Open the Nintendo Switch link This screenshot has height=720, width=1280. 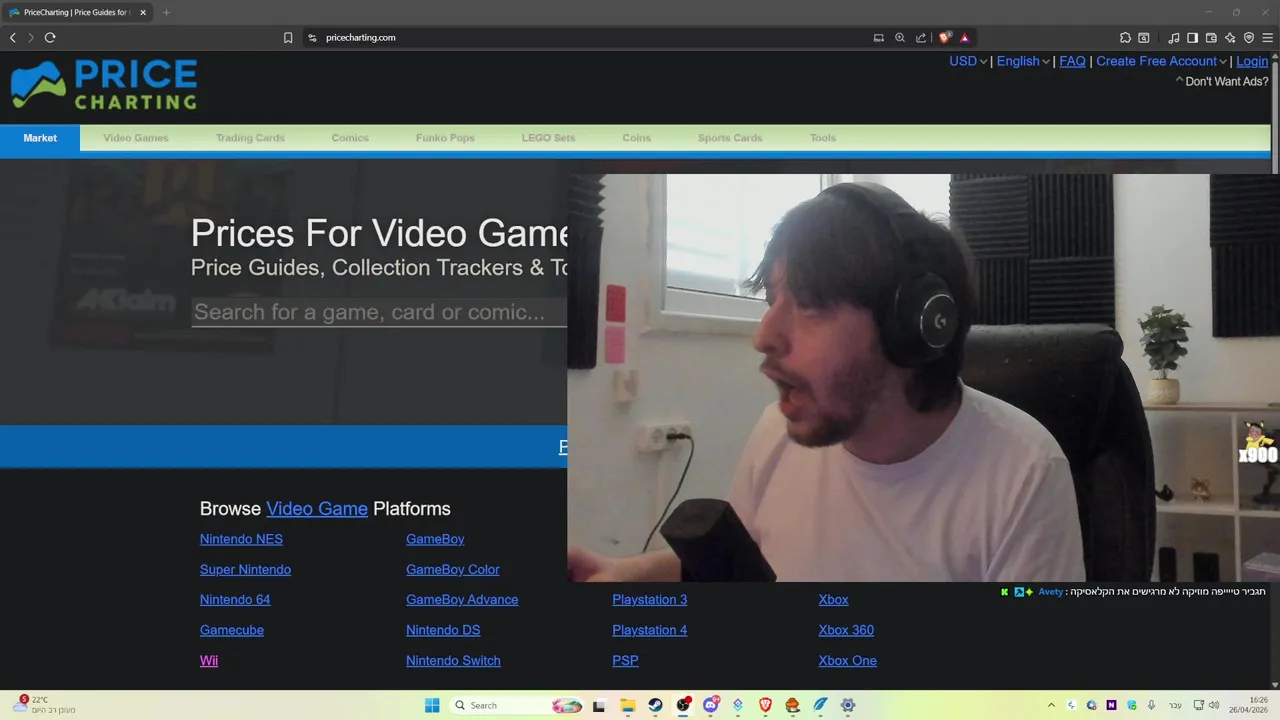[453, 661]
